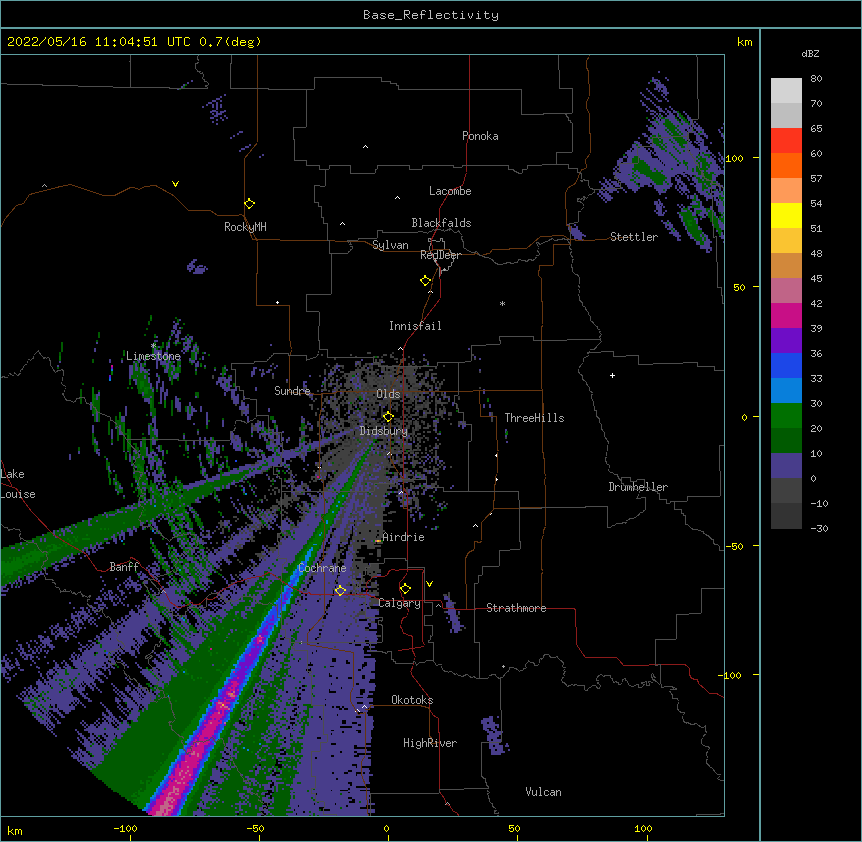Viewport: 862px width, 842px height.
Task: Click the dBZ legend heading
Action: 810,53
